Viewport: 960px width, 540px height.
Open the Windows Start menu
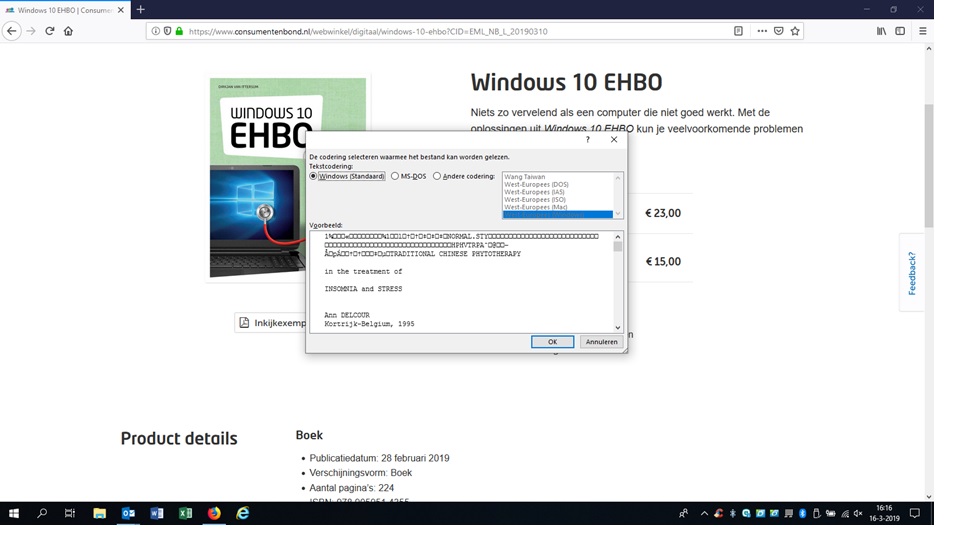pos(13,513)
